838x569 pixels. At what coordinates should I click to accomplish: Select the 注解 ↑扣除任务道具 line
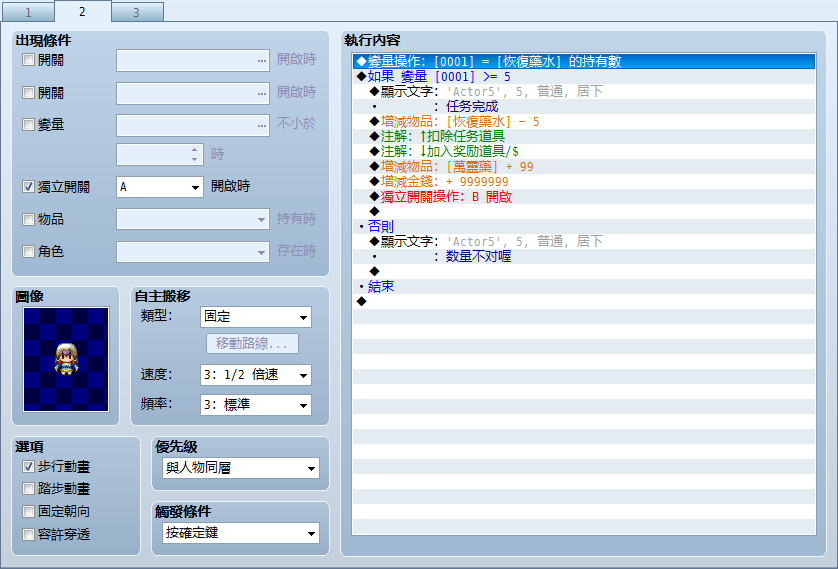click(584, 136)
